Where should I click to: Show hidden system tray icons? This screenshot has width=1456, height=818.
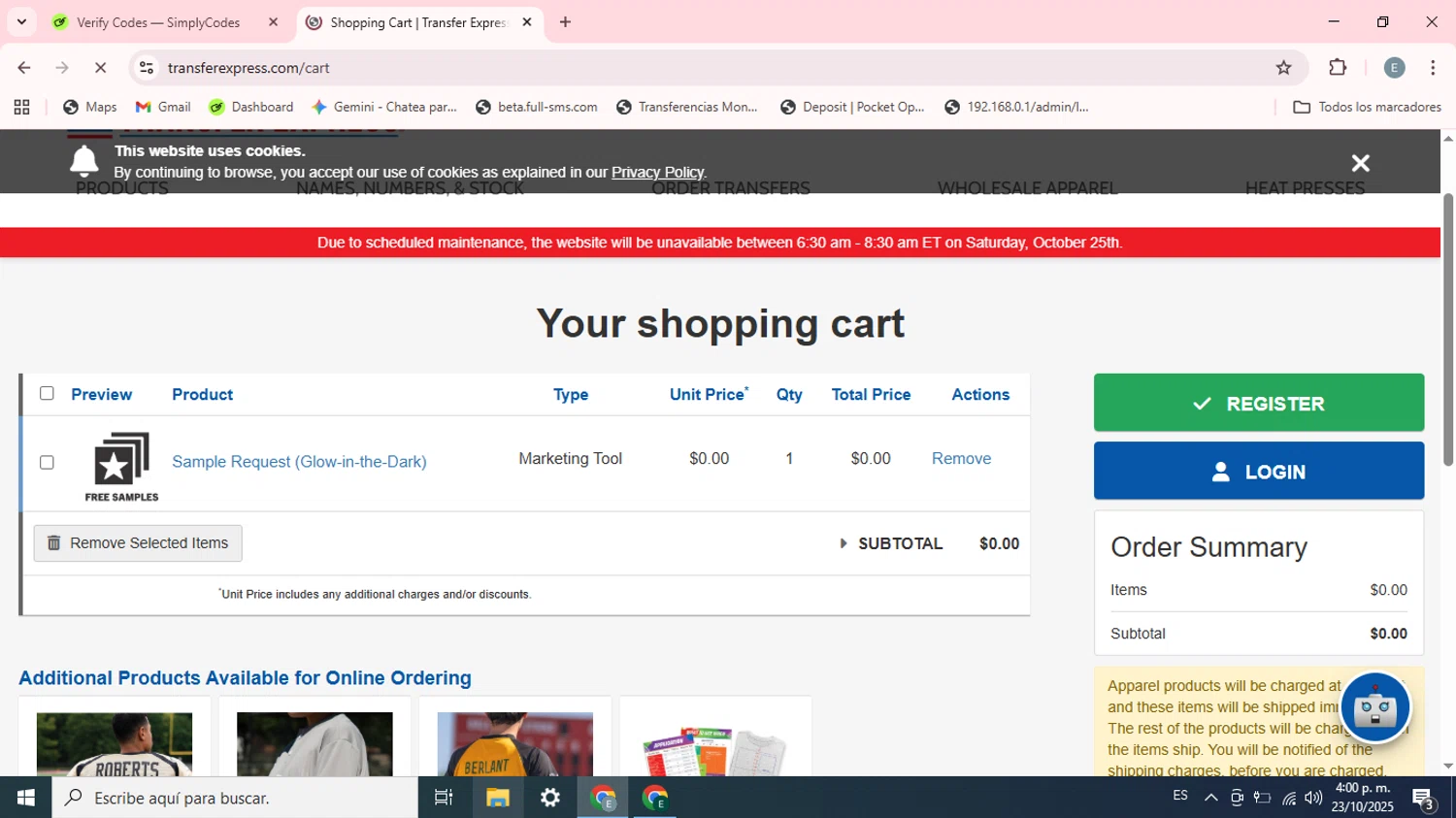[1210, 798]
